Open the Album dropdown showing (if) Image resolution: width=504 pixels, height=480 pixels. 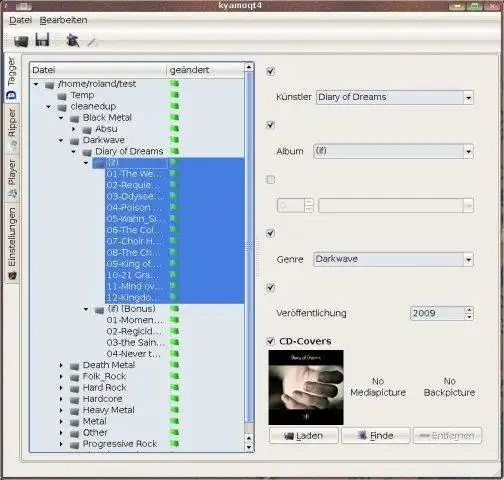393,151
